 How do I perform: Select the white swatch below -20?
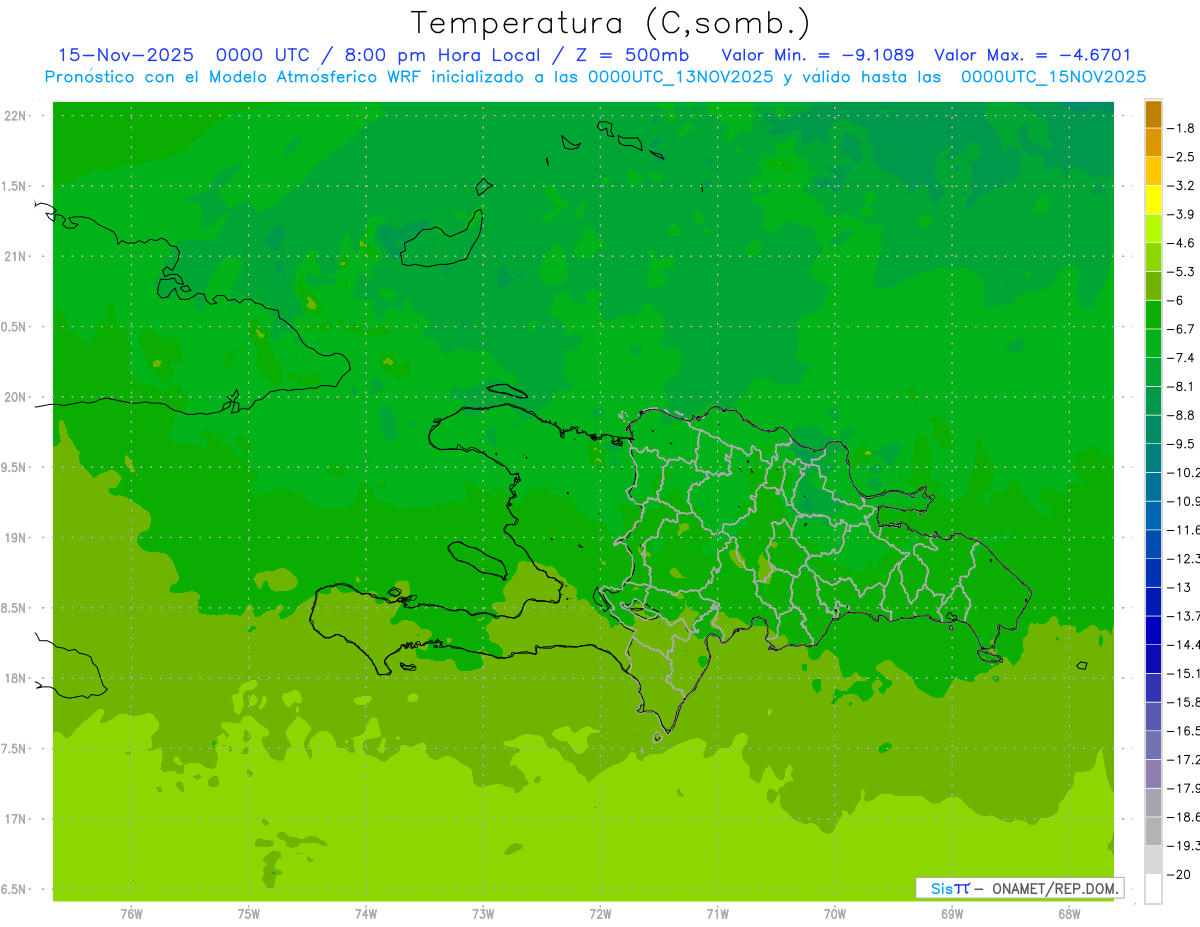coord(1153,889)
